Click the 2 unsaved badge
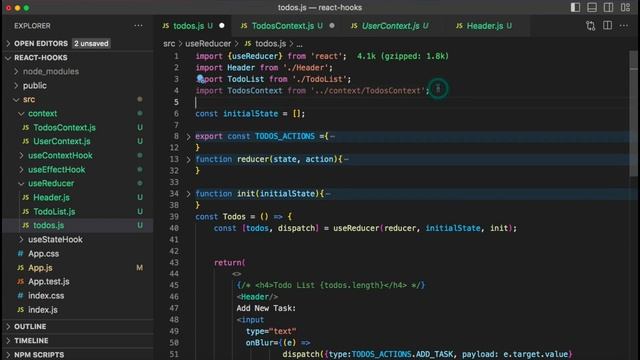640x360 pixels. click(x=91, y=43)
